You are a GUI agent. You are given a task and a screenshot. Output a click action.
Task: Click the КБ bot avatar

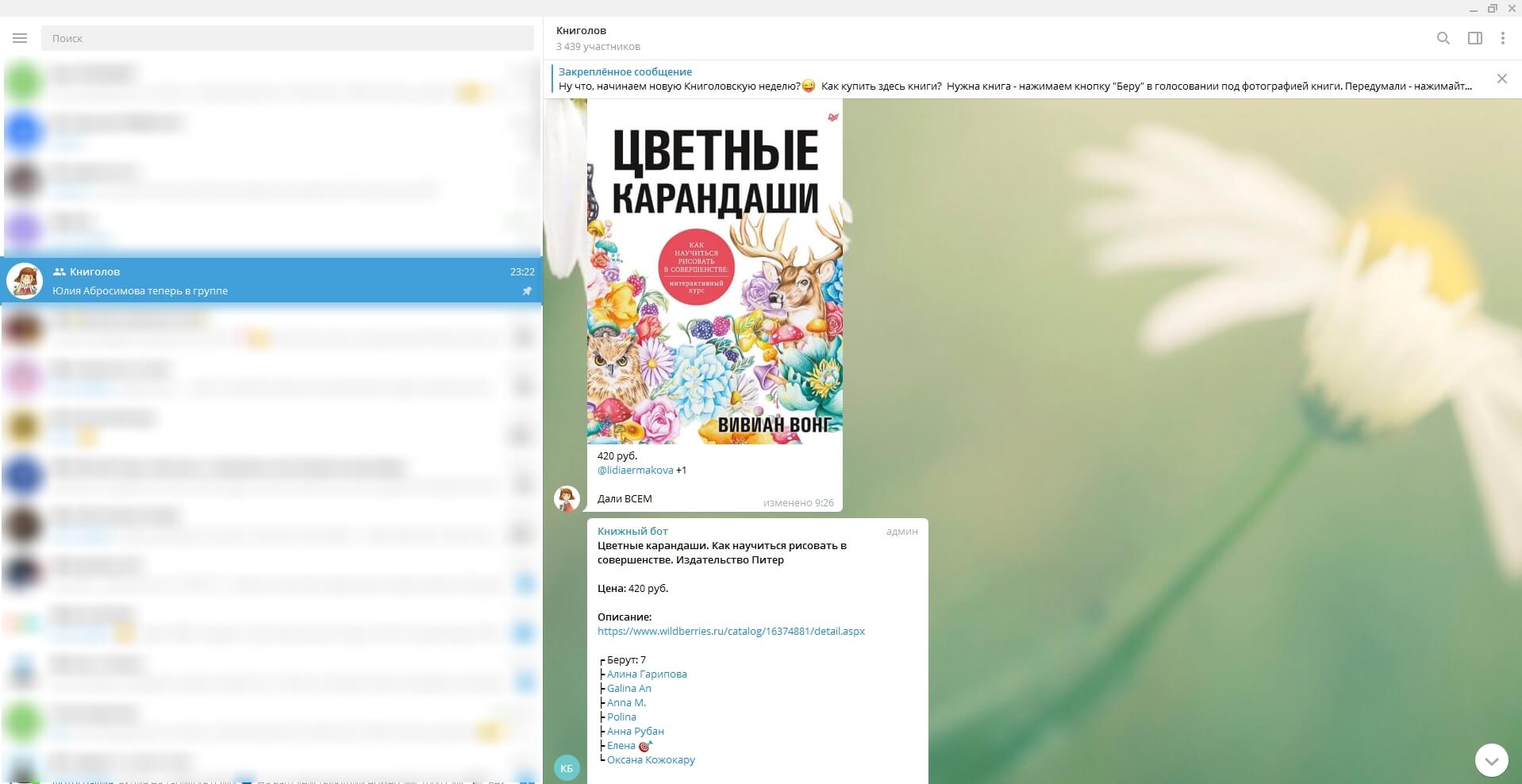(x=567, y=767)
